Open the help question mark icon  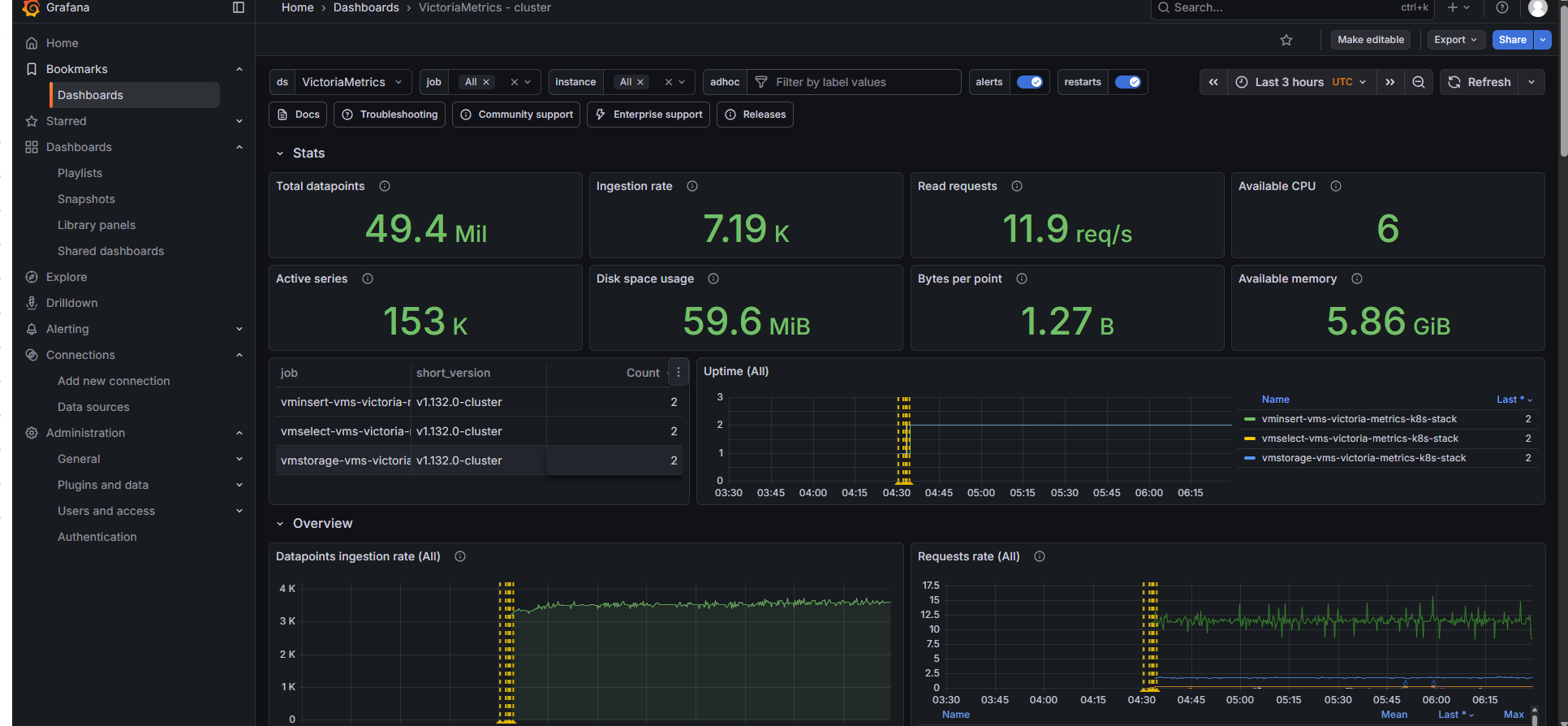[1502, 7]
